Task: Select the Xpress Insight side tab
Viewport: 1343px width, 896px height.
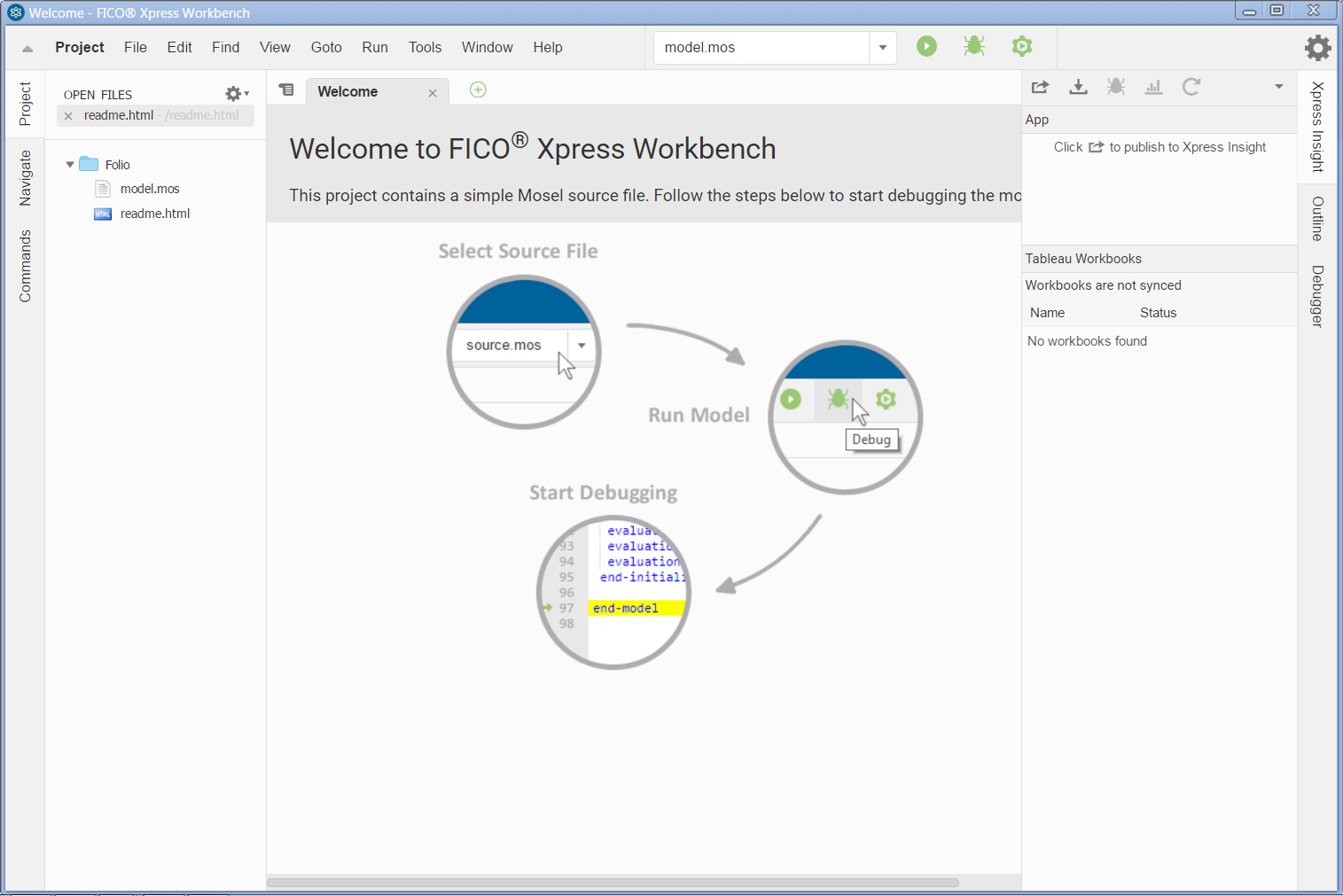Action: pyautogui.click(x=1317, y=127)
